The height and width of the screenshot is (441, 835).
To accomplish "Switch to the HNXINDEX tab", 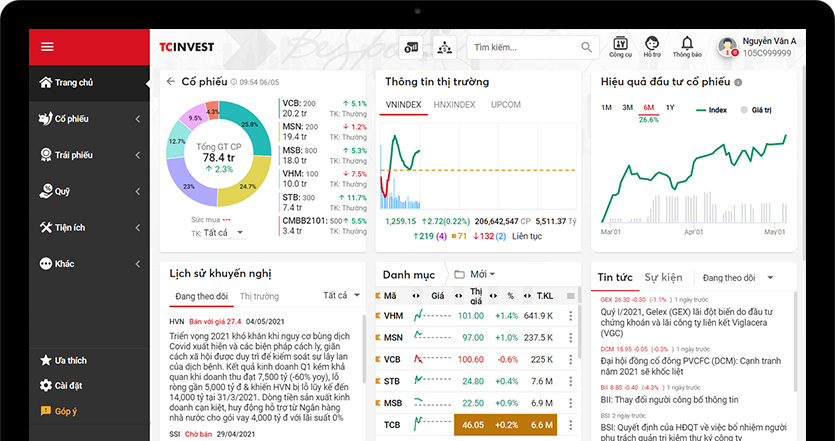I will (x=455, y=105).
